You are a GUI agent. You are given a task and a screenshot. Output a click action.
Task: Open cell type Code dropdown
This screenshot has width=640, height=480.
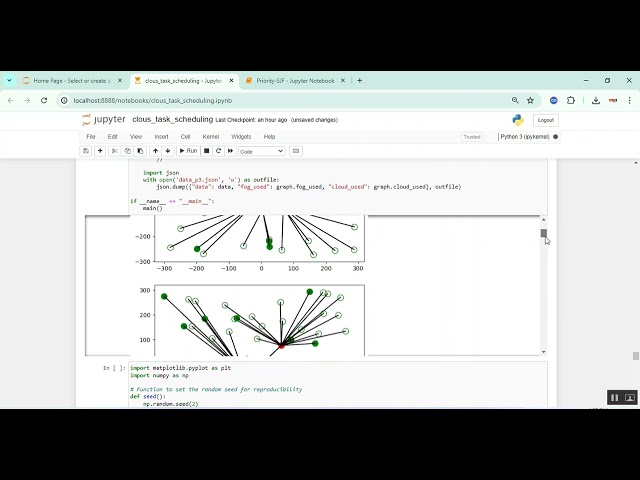point(261,151)
